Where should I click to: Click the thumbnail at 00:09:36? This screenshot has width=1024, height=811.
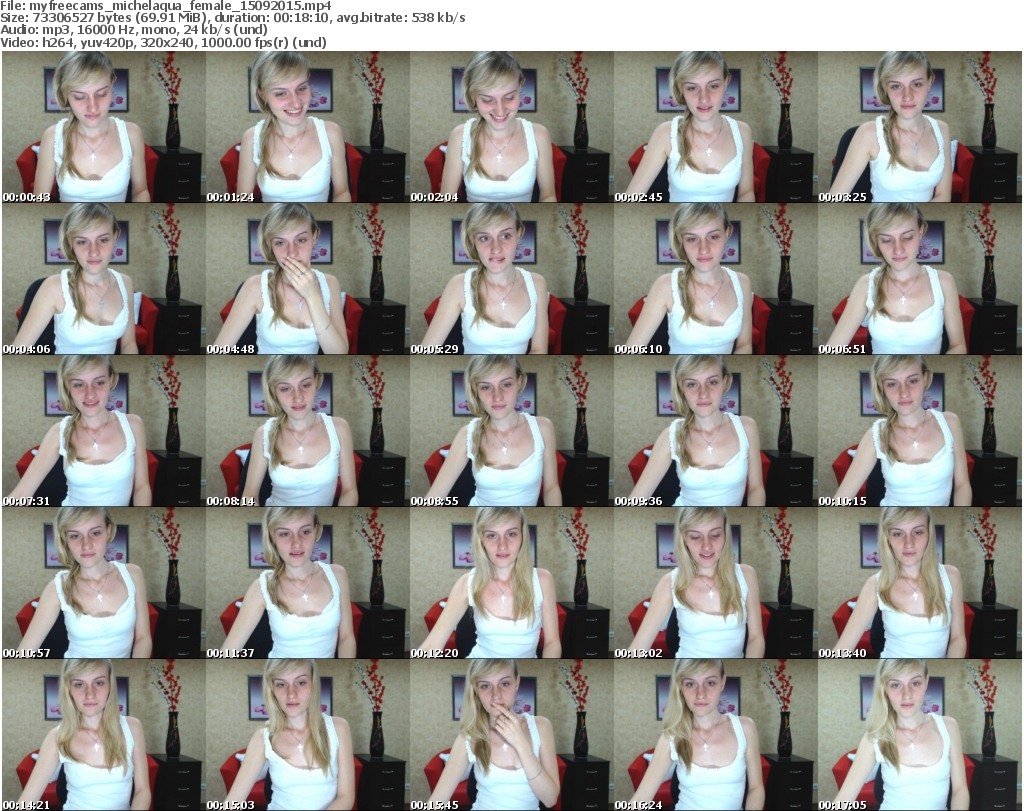(x=715, y=431)
